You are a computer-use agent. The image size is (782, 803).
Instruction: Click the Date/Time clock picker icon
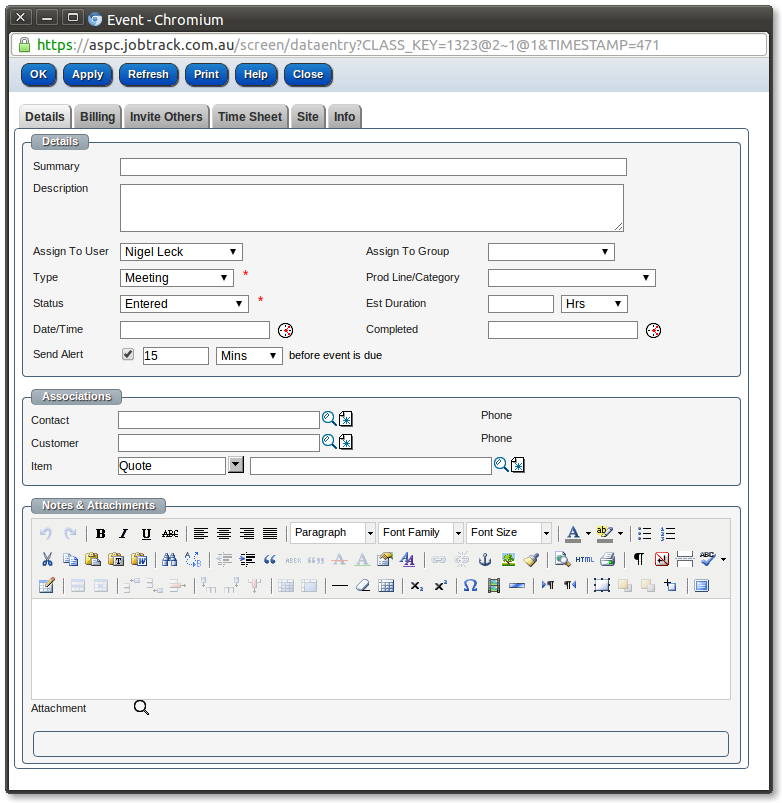click(x=285, y=330)
